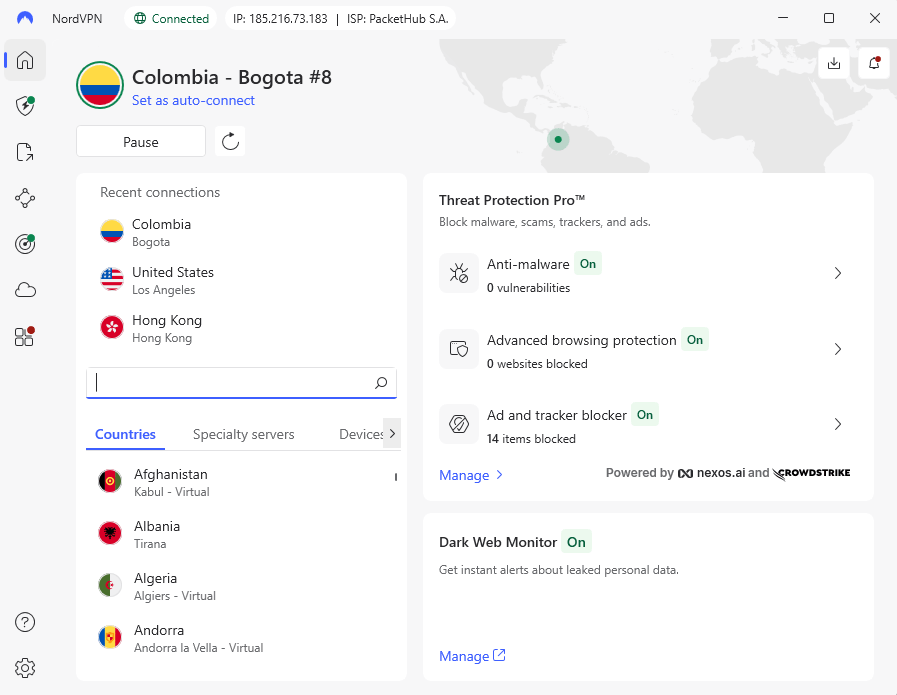Pause the VPN connection
The height and width of the screenshot is (695, 897).
(x=140, y=141)
